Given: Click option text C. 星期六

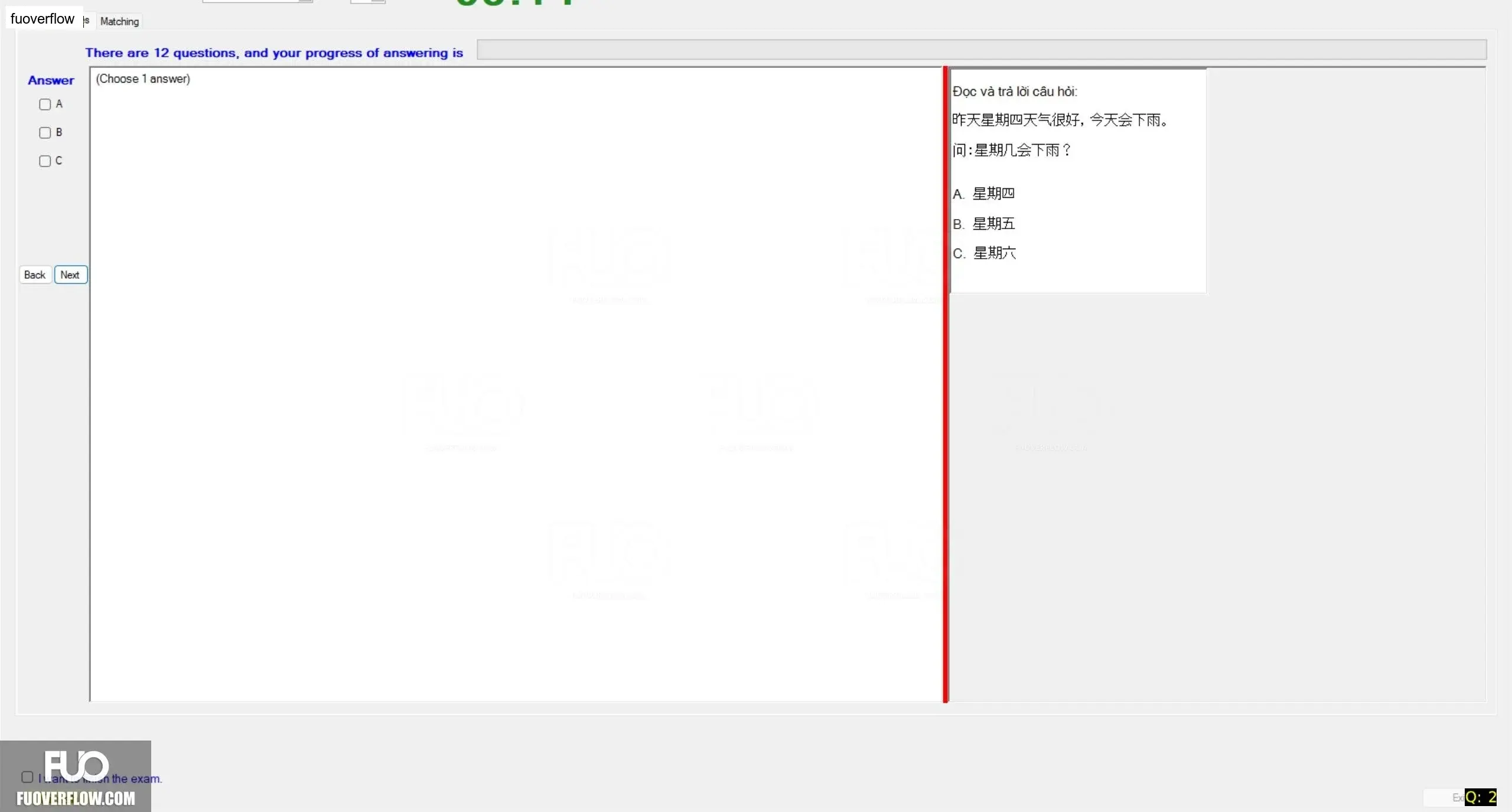Looking at the screenshot, I should pyautogui.click(x=984, y=253).
